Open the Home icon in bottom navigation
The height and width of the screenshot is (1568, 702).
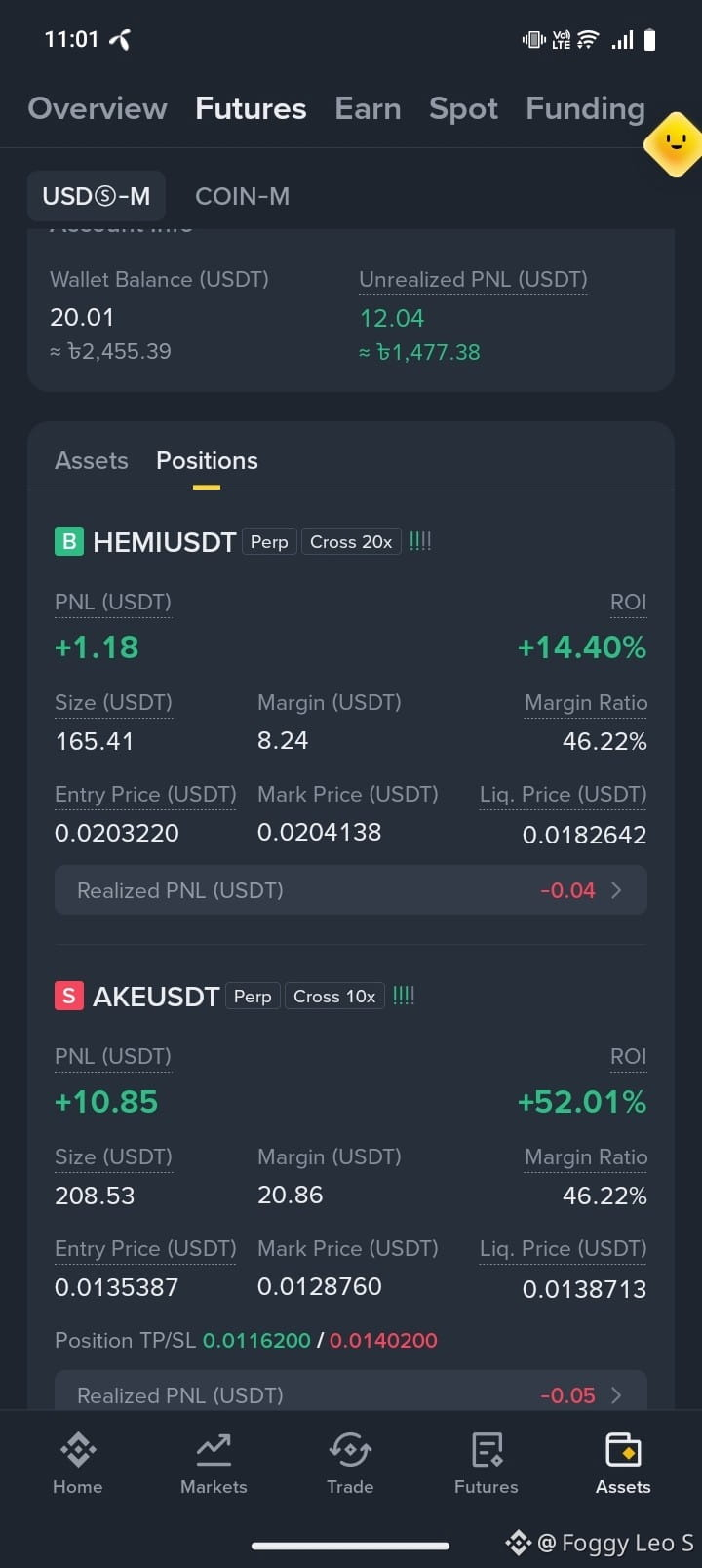click(78, 1450)
